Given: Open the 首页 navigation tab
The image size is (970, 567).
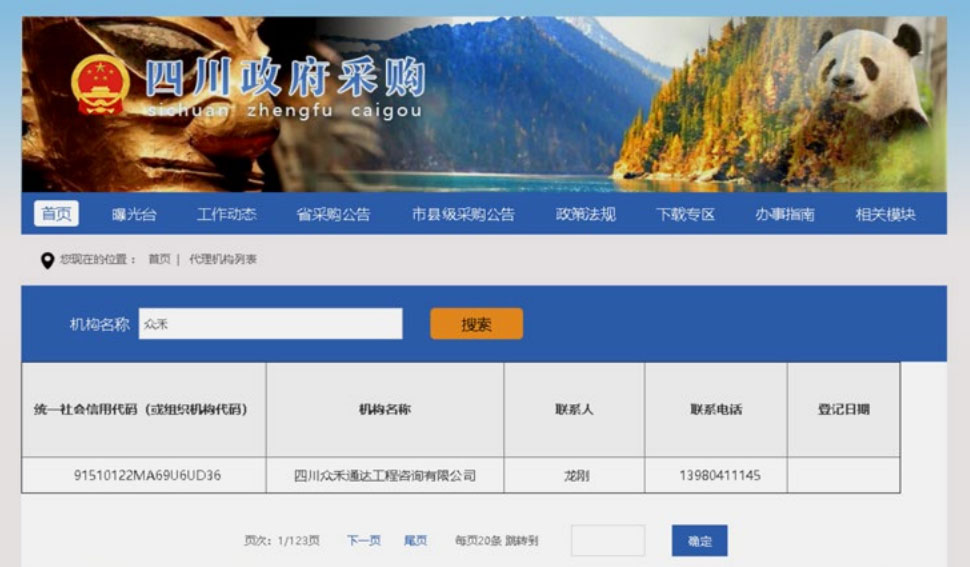Looking at the screenshot, I should (x=56, y=214).
